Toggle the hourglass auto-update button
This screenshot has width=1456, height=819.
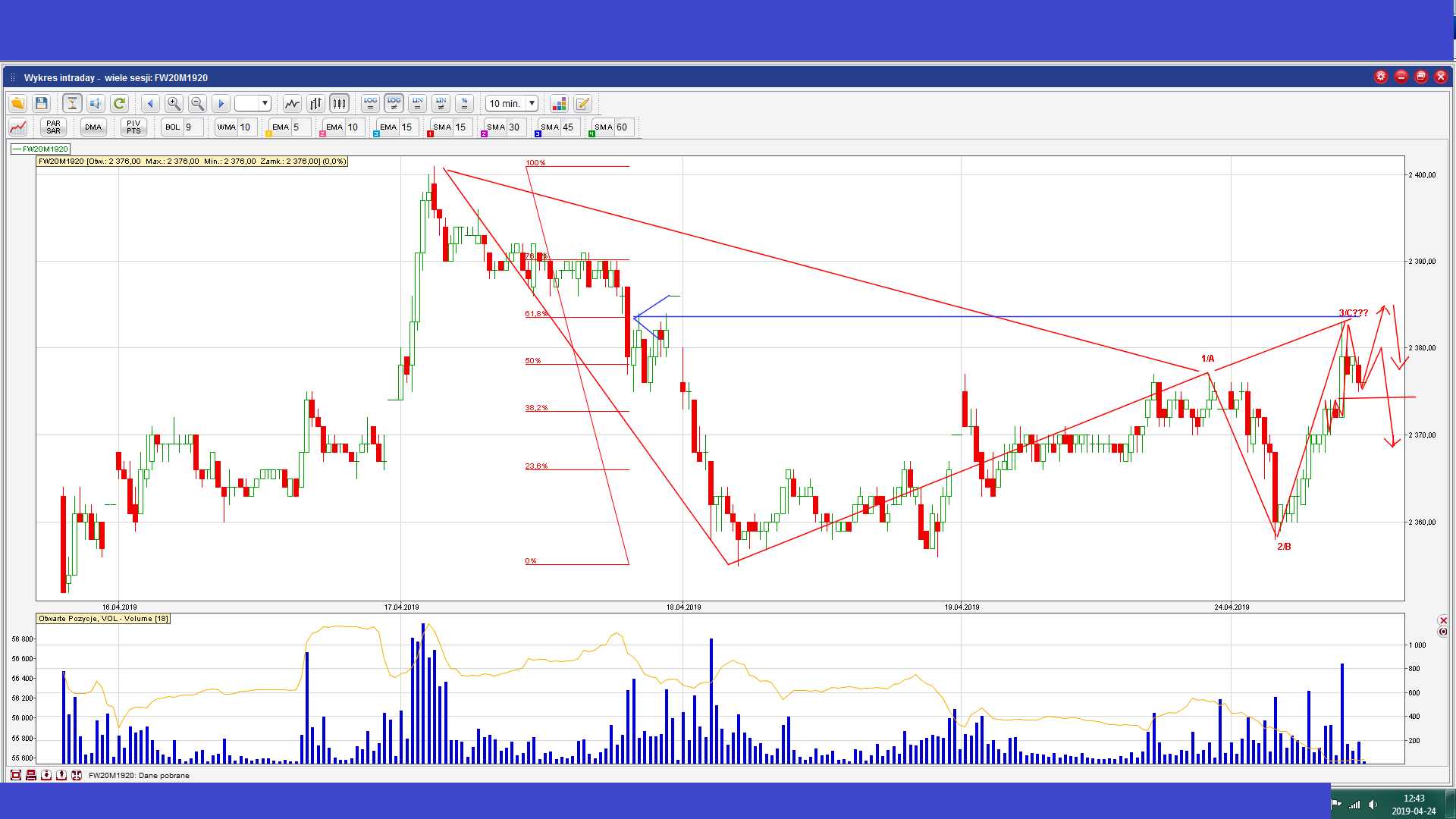pos(72,104)
